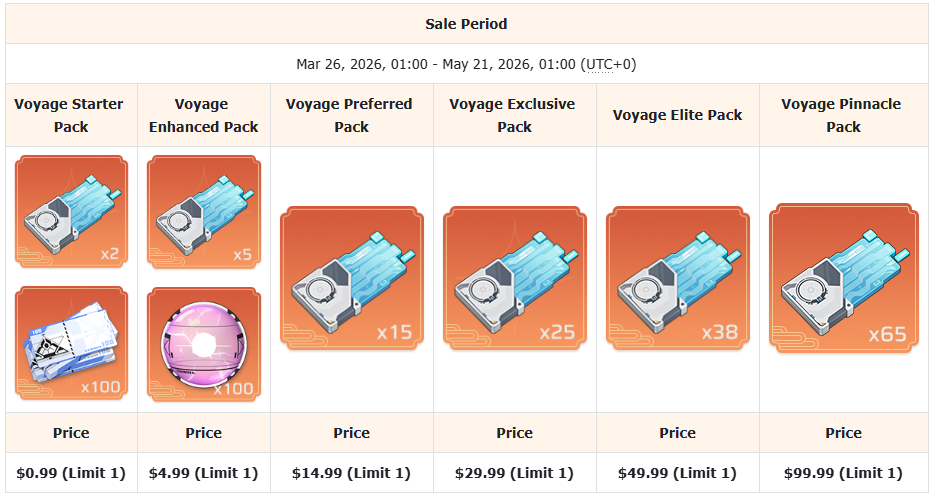Image resolution: width=935 pixels, height=498 pixels.
Task: Click the x38 Voyage Elite Pack icon
Action: click(x=678, y=279)
